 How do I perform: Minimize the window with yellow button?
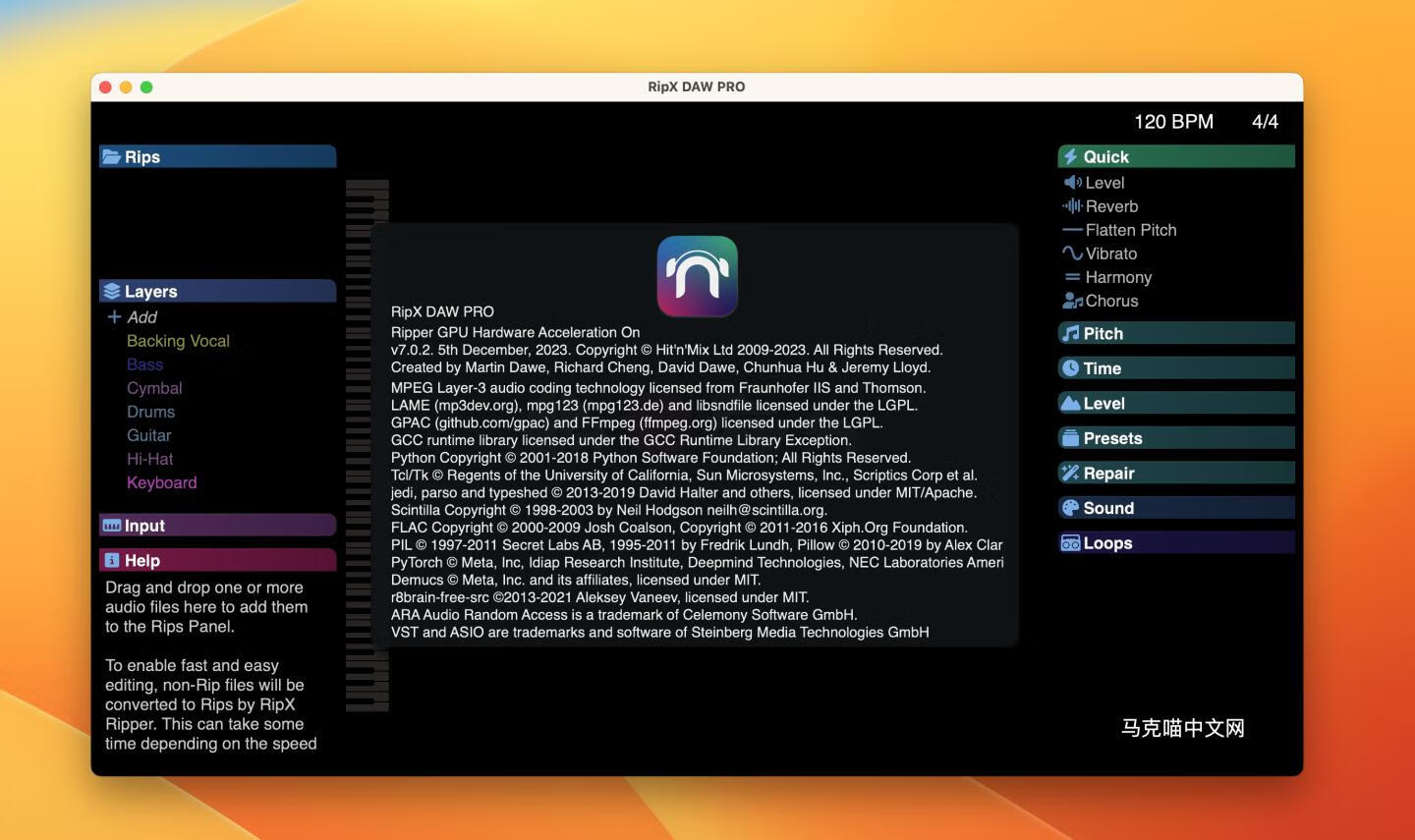click(126, 87)
